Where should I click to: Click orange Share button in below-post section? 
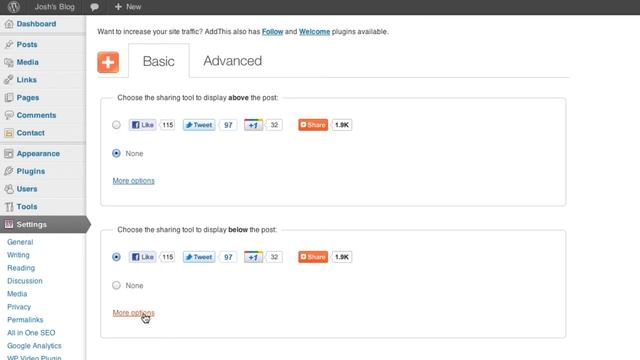tap(313, 257)
